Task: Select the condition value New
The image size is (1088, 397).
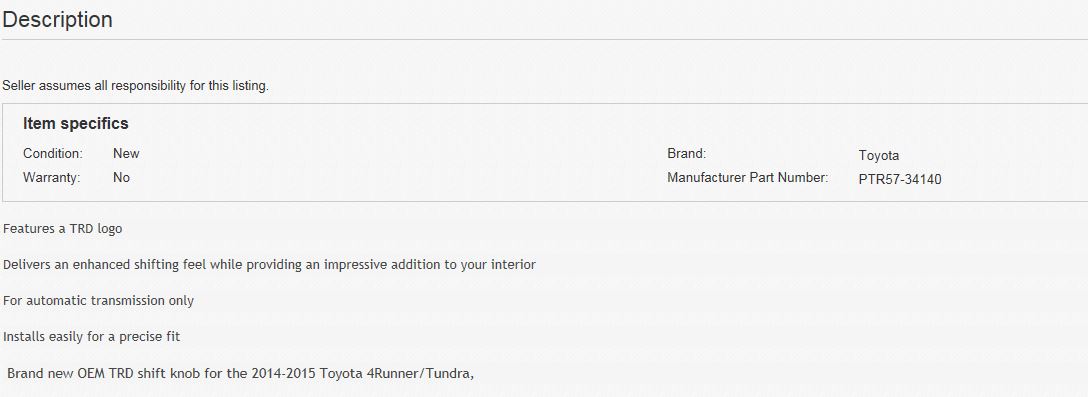Action: click(x=126, y=153)
